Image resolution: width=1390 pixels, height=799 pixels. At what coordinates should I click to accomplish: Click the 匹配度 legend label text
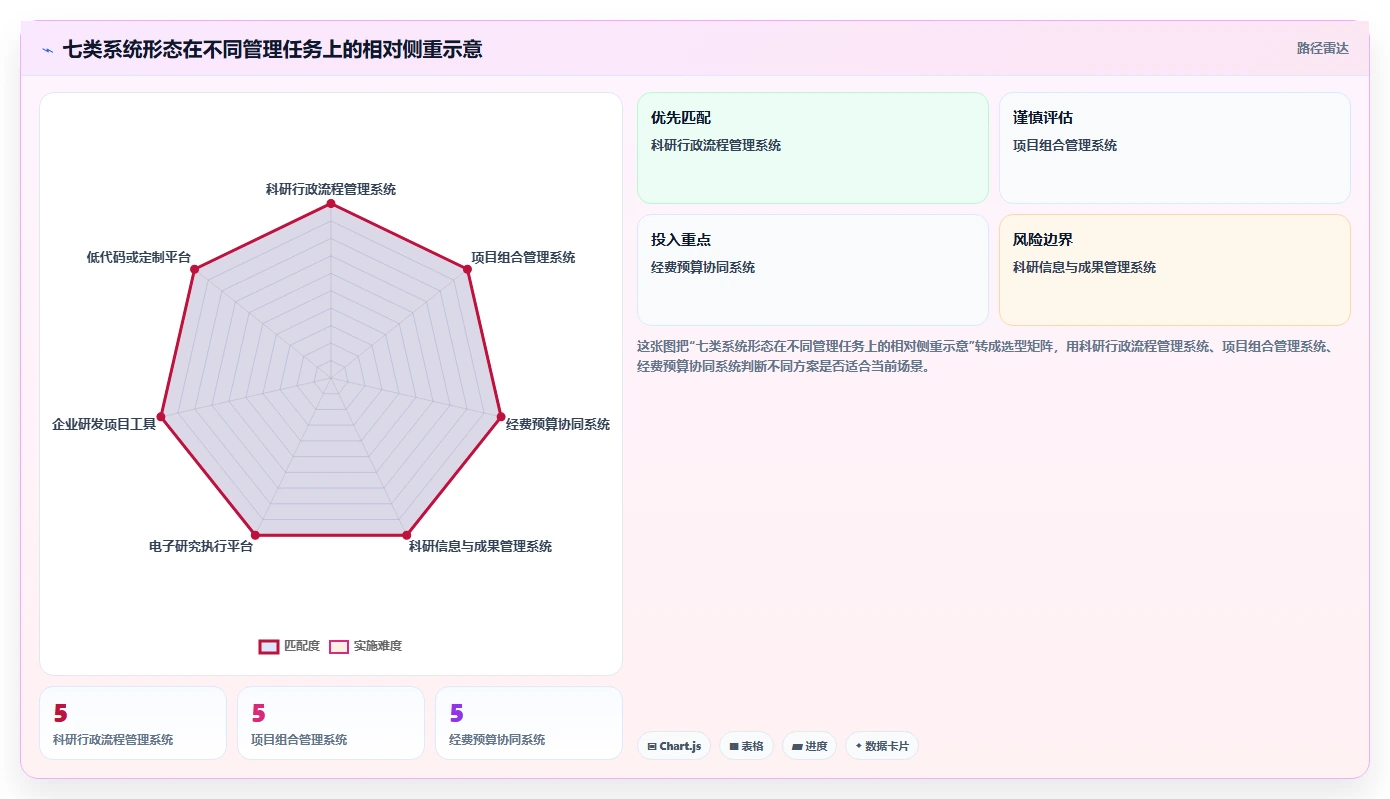coord(302,646)
